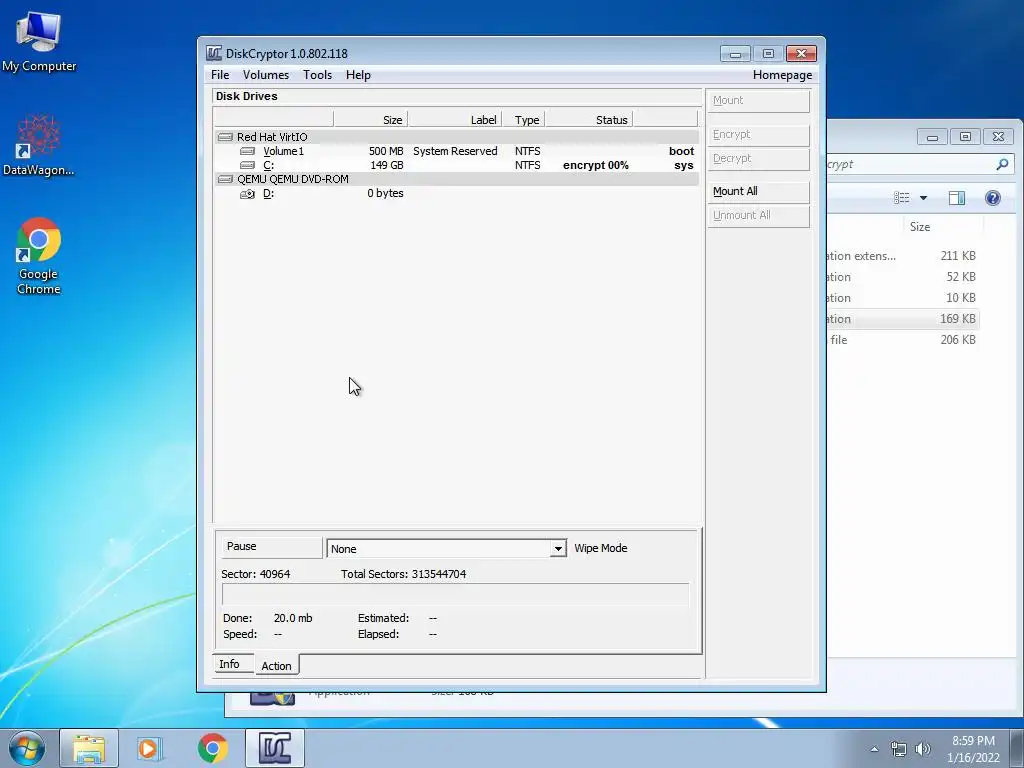Switch to the Action tab
This screenshot has width=1024, height=768.
click(276, 665)
